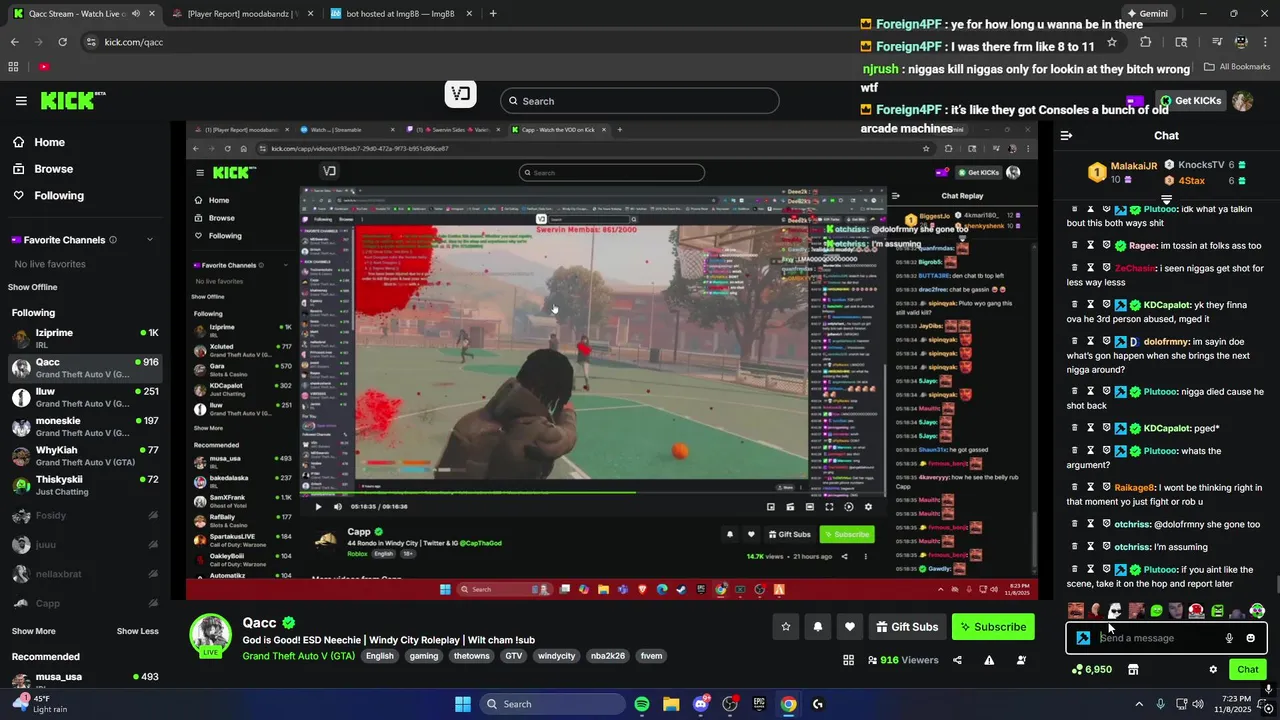
Task: Open musa_usa in Recommended
Action: tap(85, 682)
